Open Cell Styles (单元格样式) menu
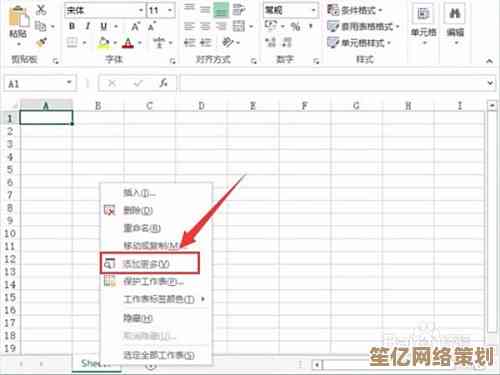 [x=359, y=43]
